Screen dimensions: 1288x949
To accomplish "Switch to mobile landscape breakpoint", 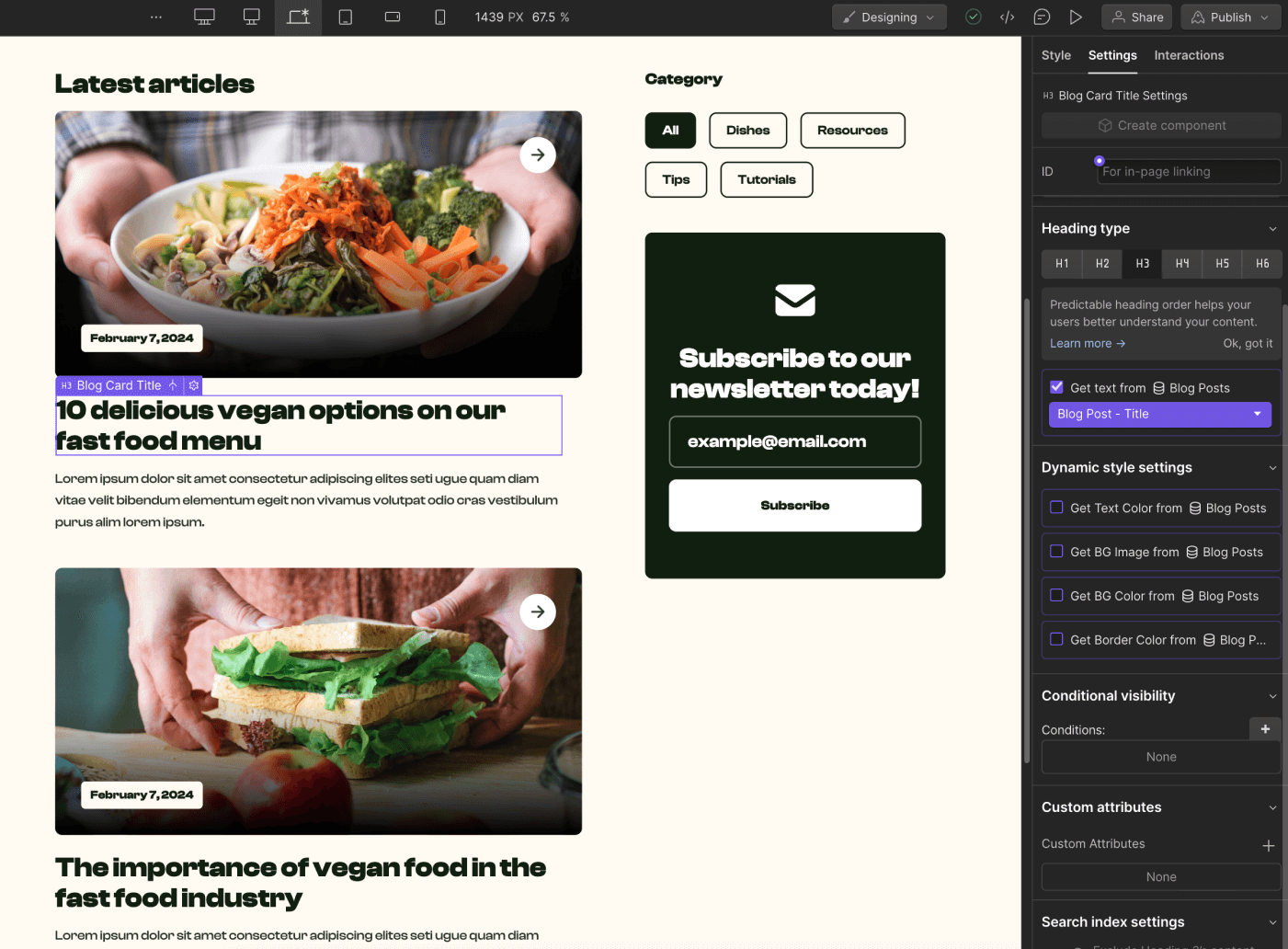I will tap(393, 17).
